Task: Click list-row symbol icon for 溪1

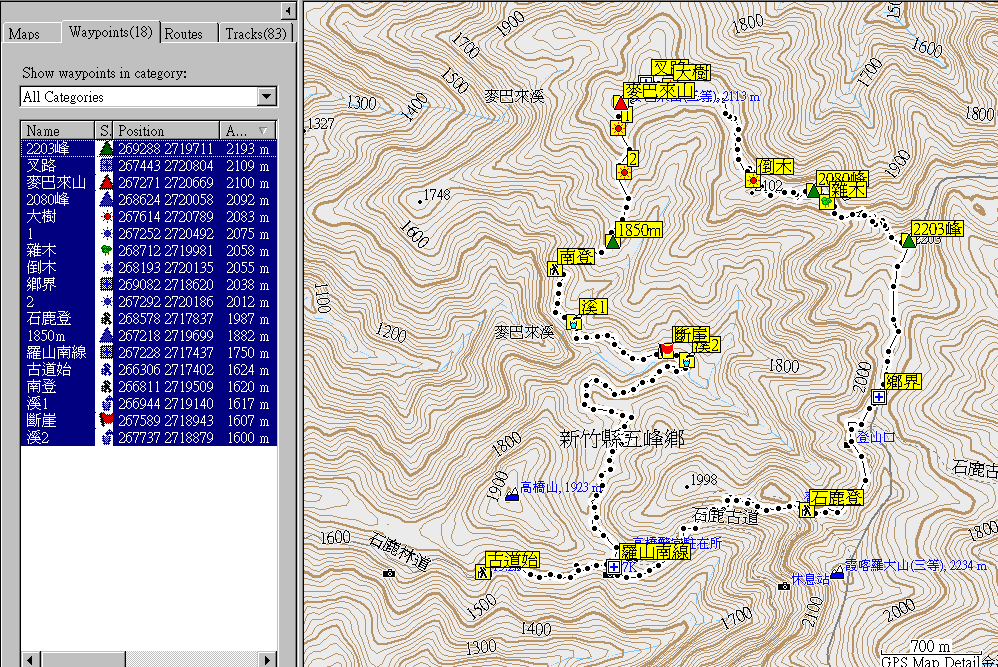Action: 106,404
